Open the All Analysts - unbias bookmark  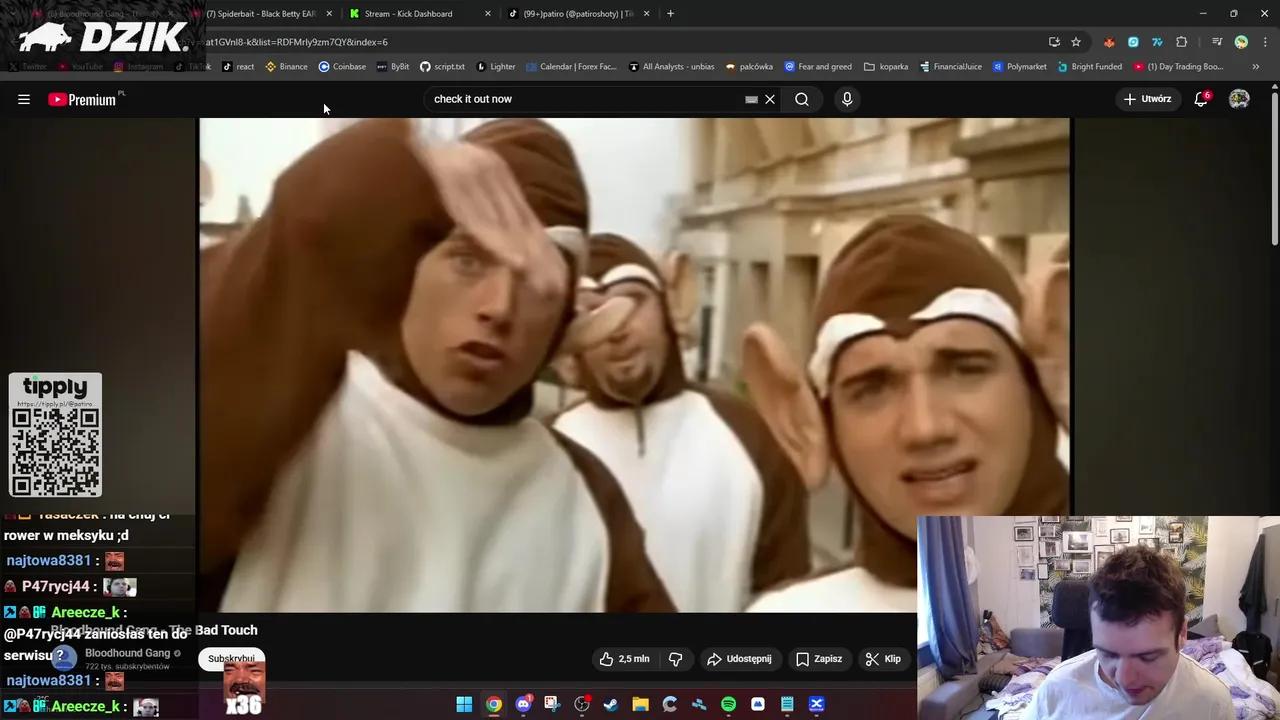point(671,67)
